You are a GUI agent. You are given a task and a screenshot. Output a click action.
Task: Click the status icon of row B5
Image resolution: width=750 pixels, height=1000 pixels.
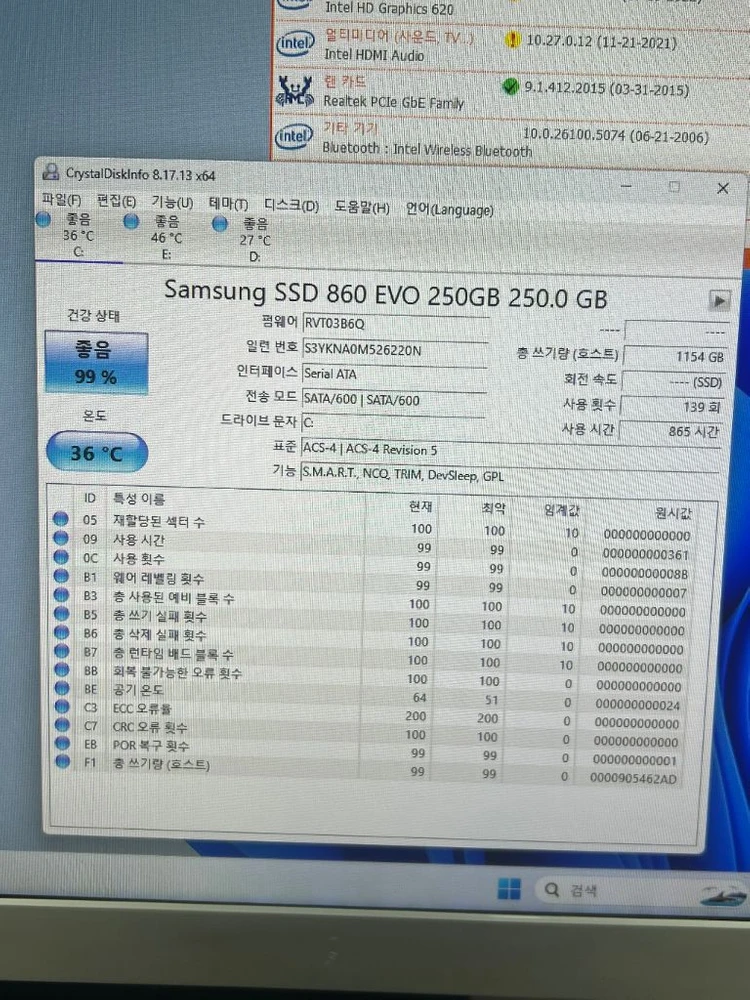[x=61, y=614]
